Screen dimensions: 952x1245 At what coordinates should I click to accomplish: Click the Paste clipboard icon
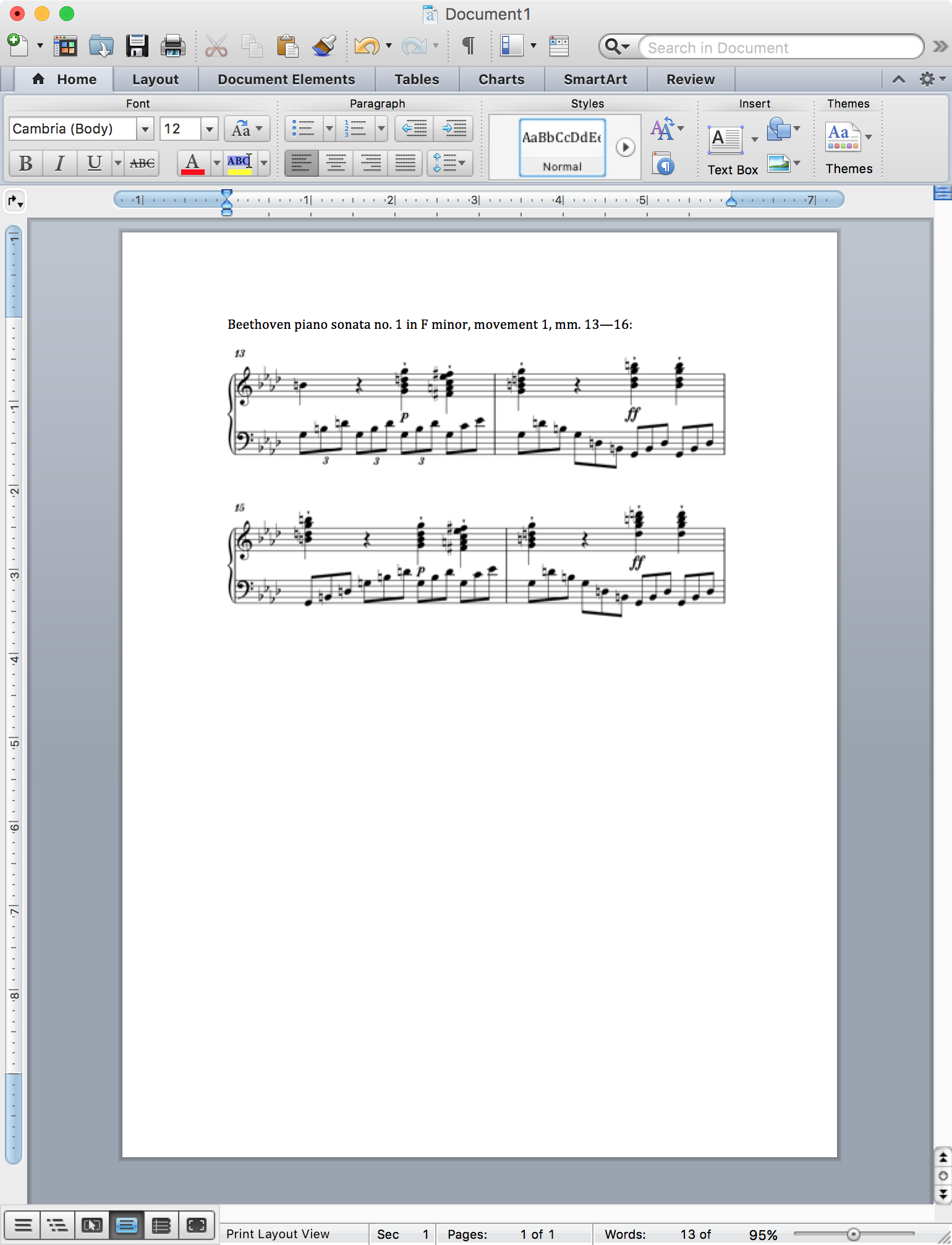click(x=287, y=46)
